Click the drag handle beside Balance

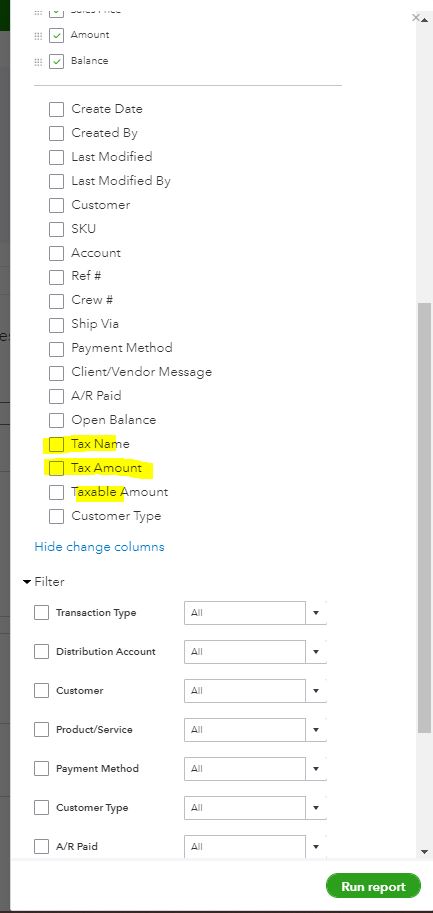point(38,62)
